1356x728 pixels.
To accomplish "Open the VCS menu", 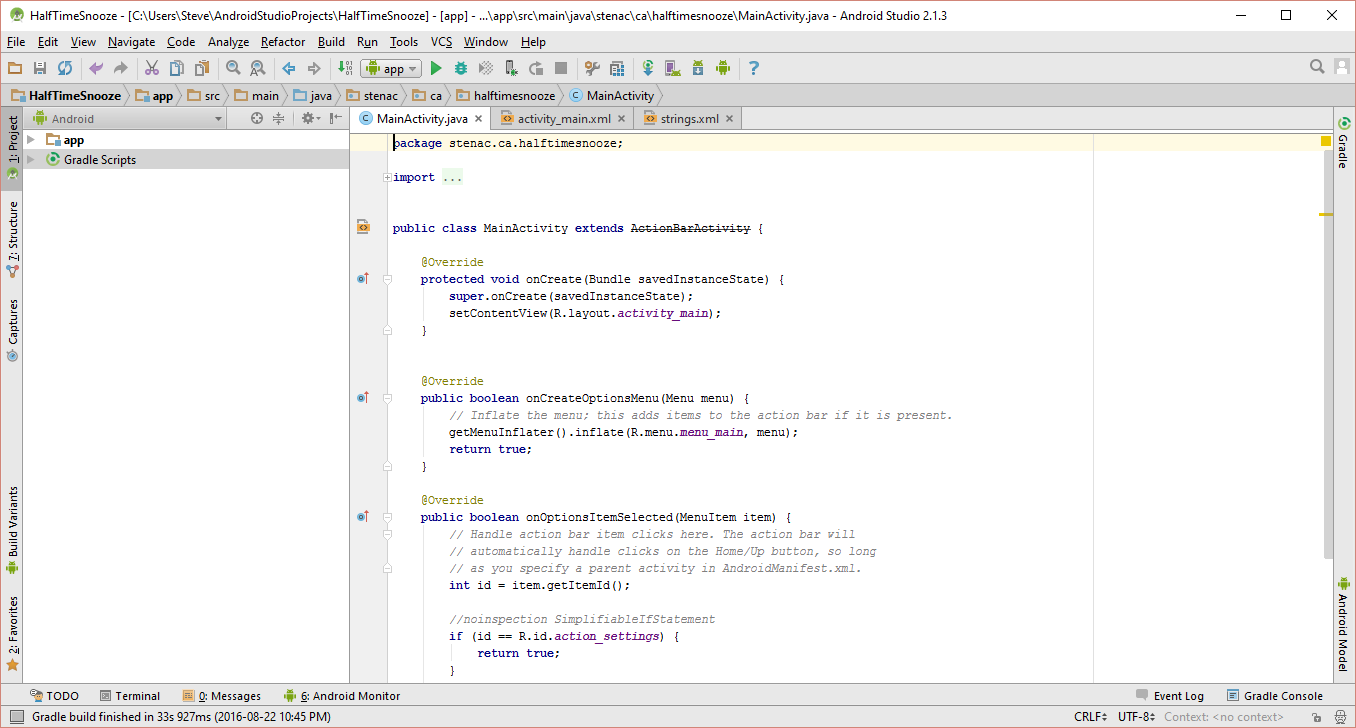I will coord(442,42).
